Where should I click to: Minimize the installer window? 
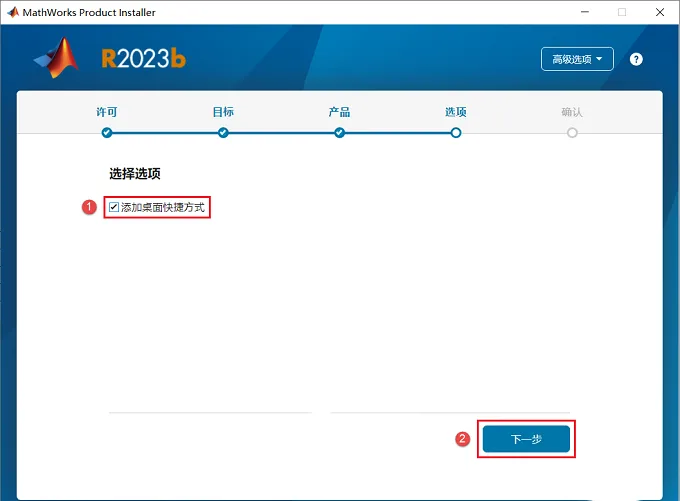click(x=585, y=12)
